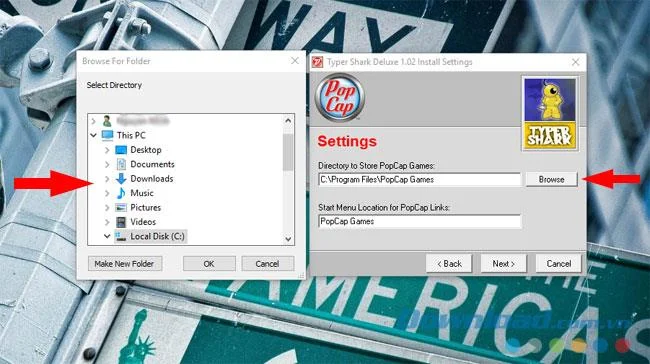The height and width of the screenshot is (364, 650).
Task: Confirm folder selection with OK
Action: click(x=209, y=264)
